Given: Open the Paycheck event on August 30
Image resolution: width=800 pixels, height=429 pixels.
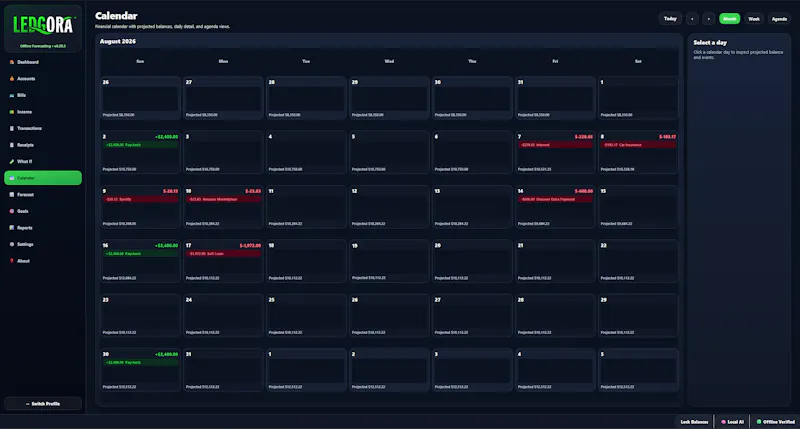Looking at the screenshot, I should pyautogui.click(x=140, y=362).
